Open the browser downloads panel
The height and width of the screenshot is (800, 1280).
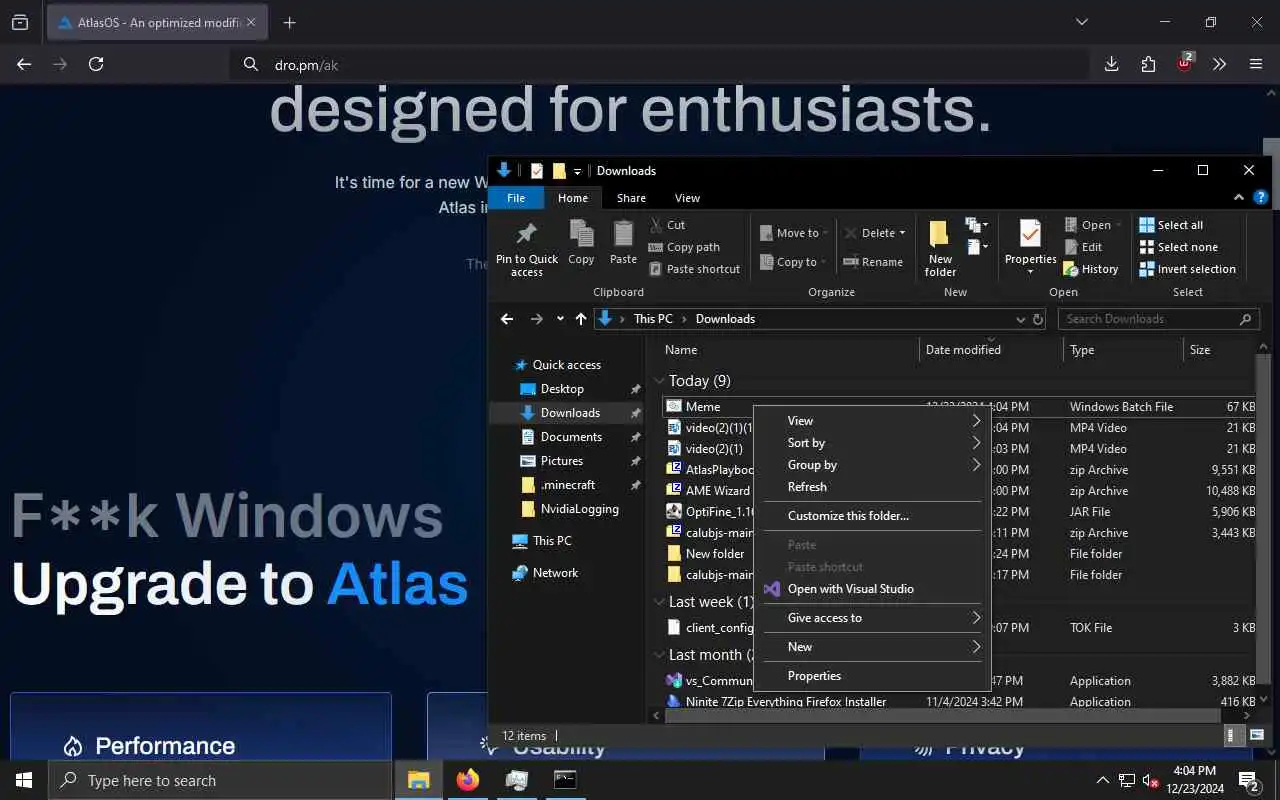pos(1111,64)
